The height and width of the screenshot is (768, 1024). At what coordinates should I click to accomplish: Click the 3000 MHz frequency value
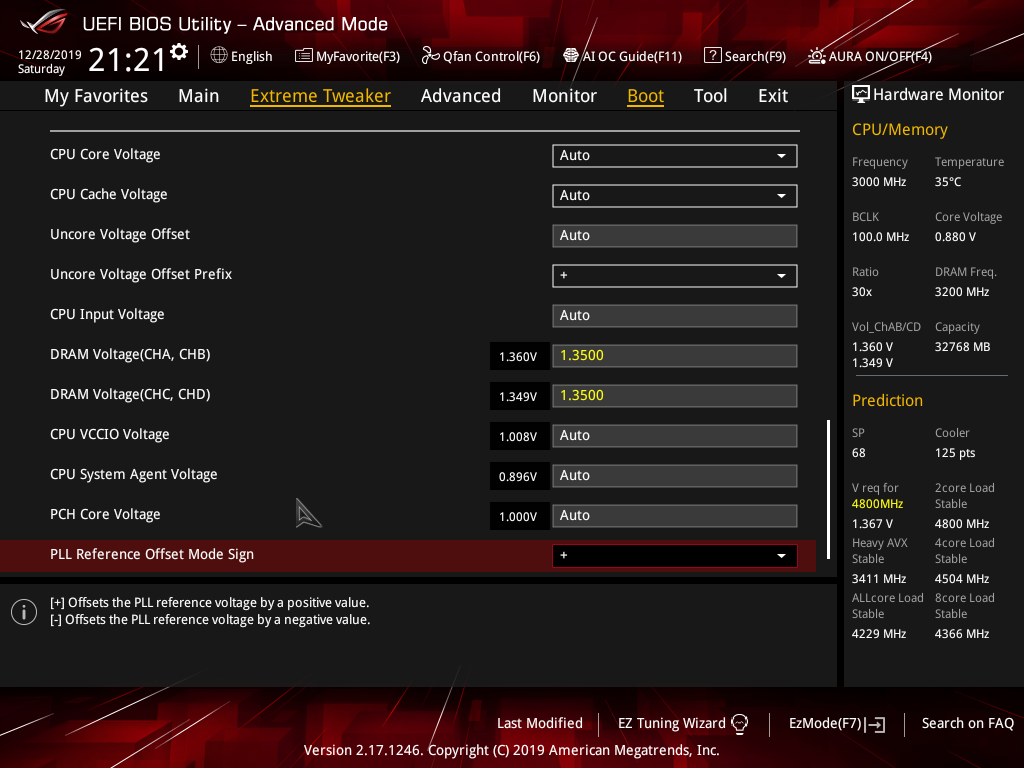click(x=878, y=182)
